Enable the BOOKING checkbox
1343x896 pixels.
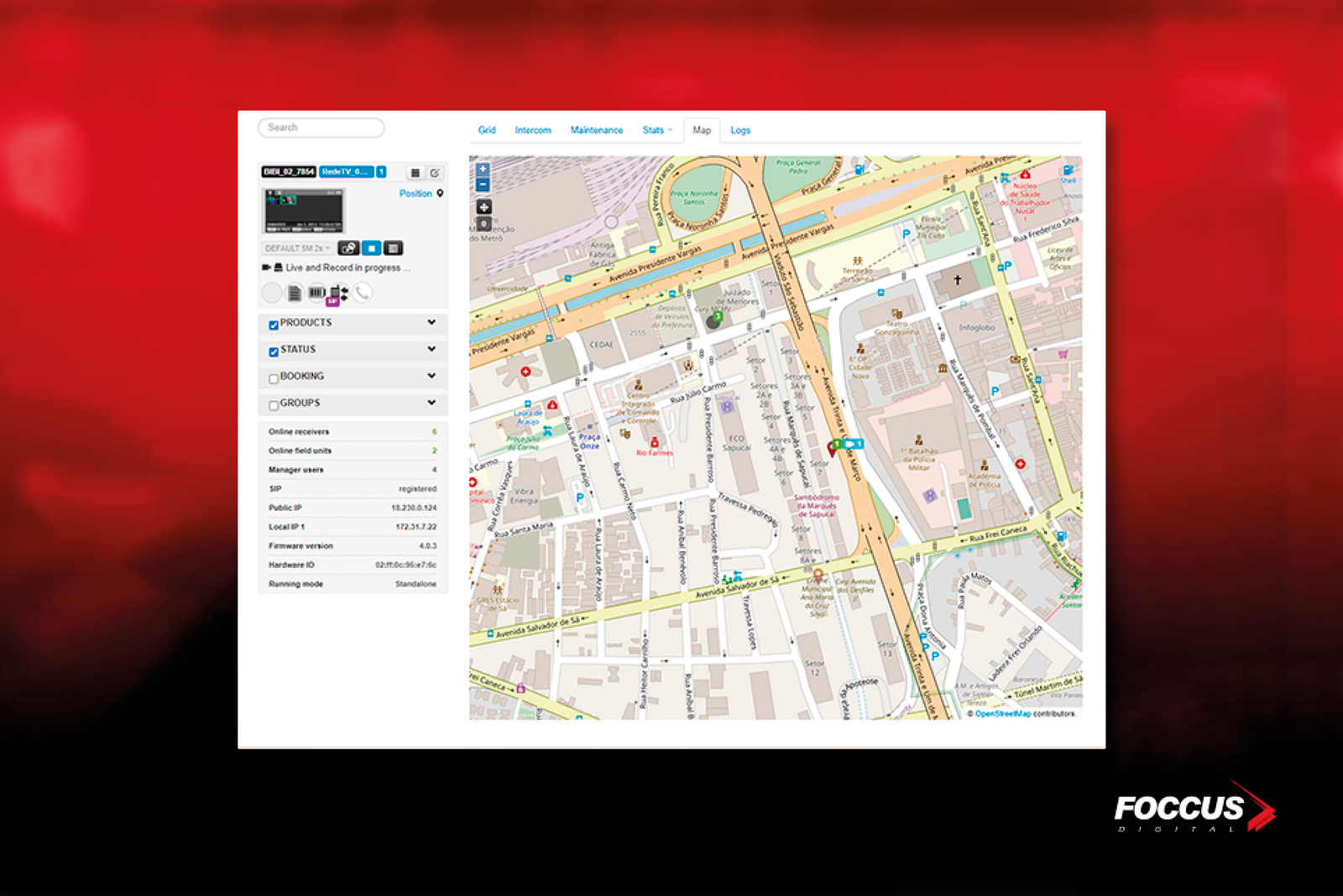(x=274, y=378)
